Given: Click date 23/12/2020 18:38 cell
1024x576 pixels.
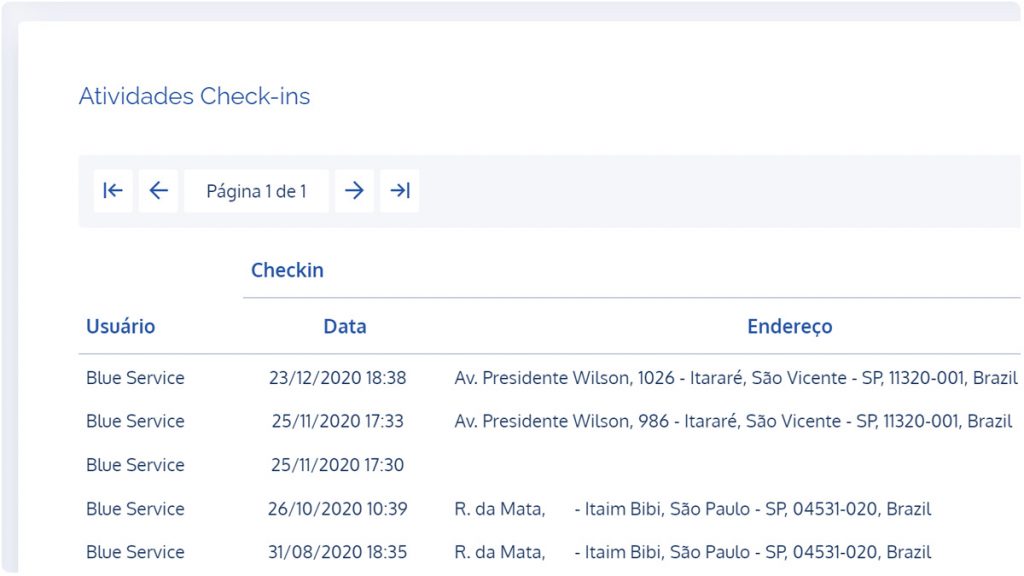Looking at the screenshot, I should [x=338, y=377].
